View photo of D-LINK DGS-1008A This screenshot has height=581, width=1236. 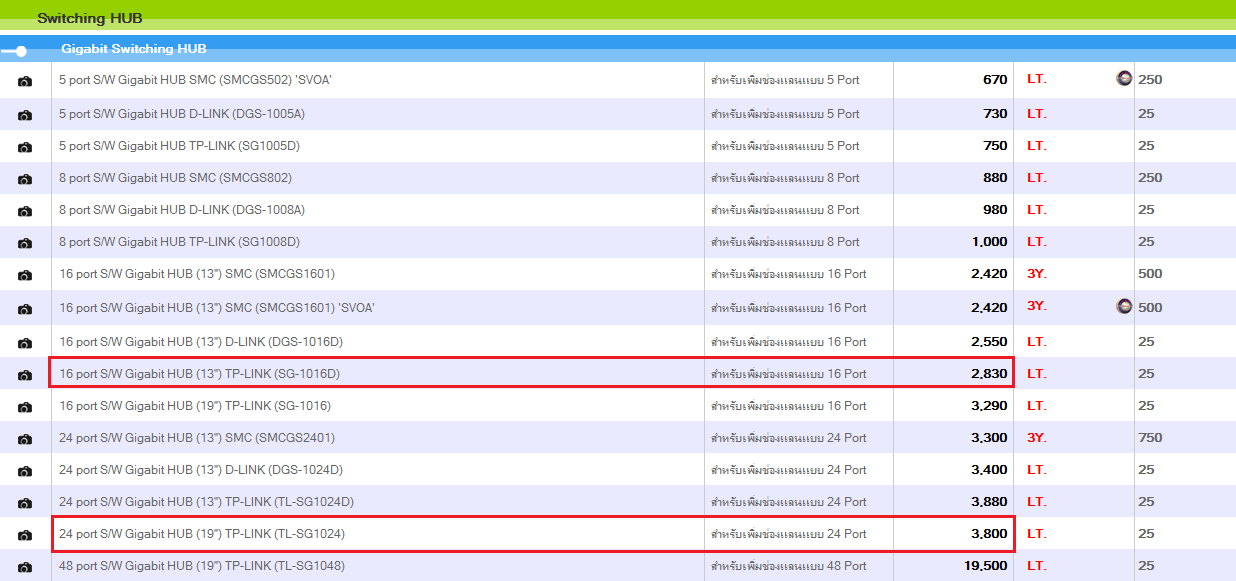coord(25,211)
